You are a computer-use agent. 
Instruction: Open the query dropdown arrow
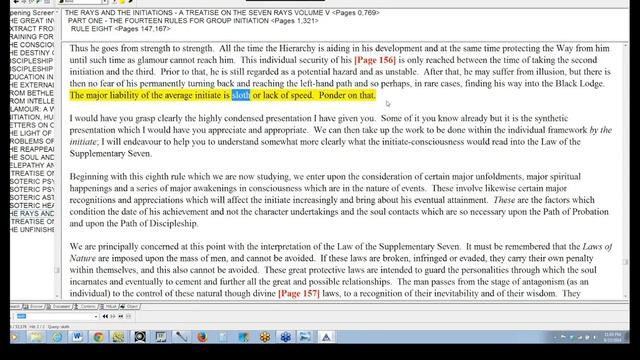click(96, 316)
